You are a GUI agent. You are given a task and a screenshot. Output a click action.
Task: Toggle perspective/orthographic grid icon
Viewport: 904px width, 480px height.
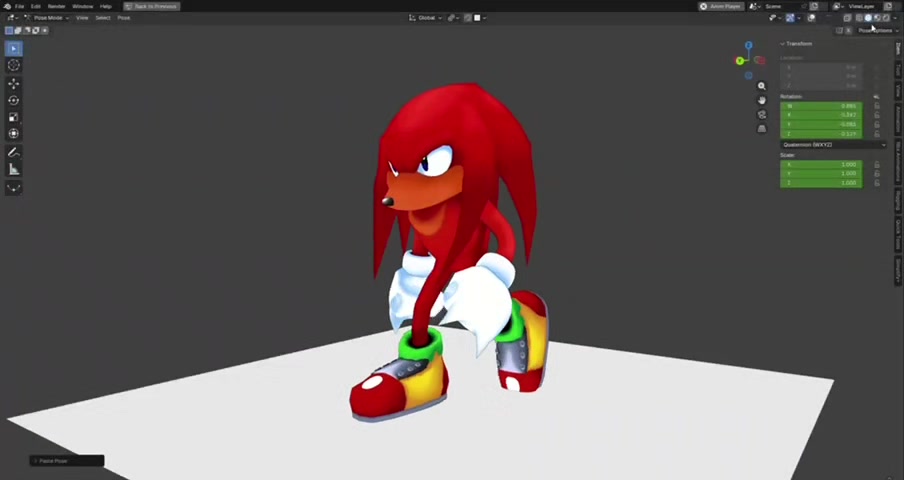coord(762,128)
